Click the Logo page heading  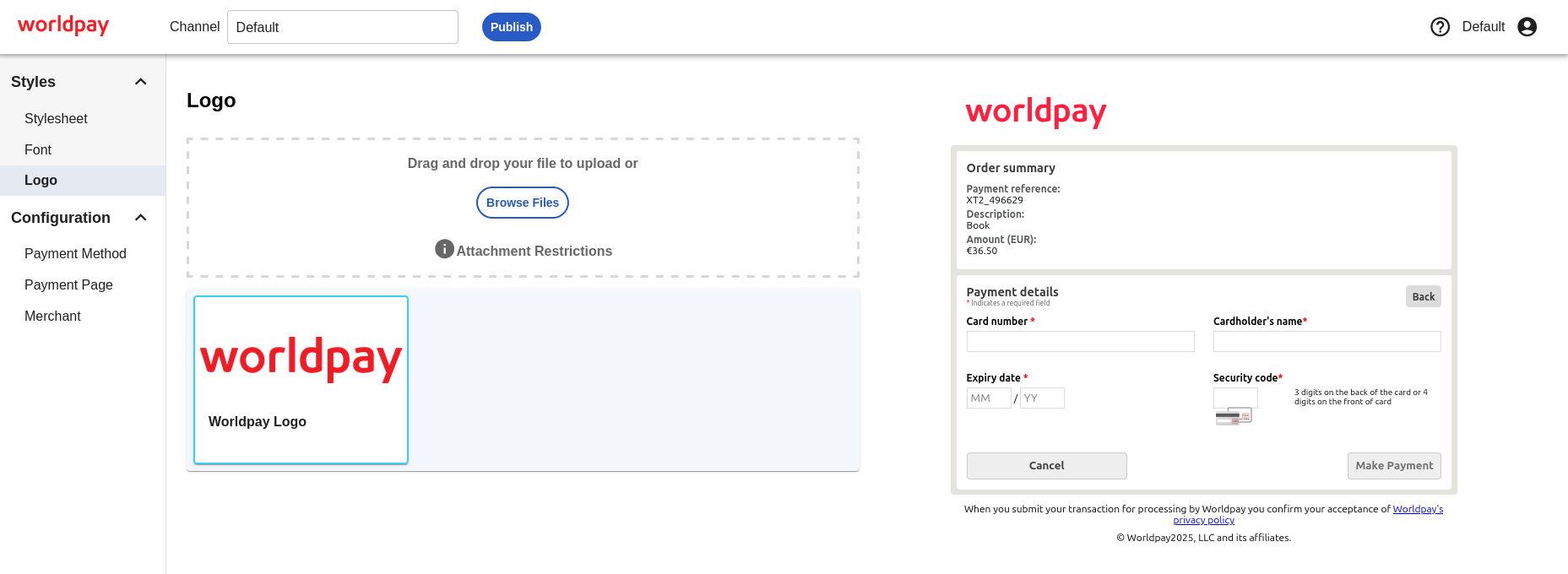(211, 100)
